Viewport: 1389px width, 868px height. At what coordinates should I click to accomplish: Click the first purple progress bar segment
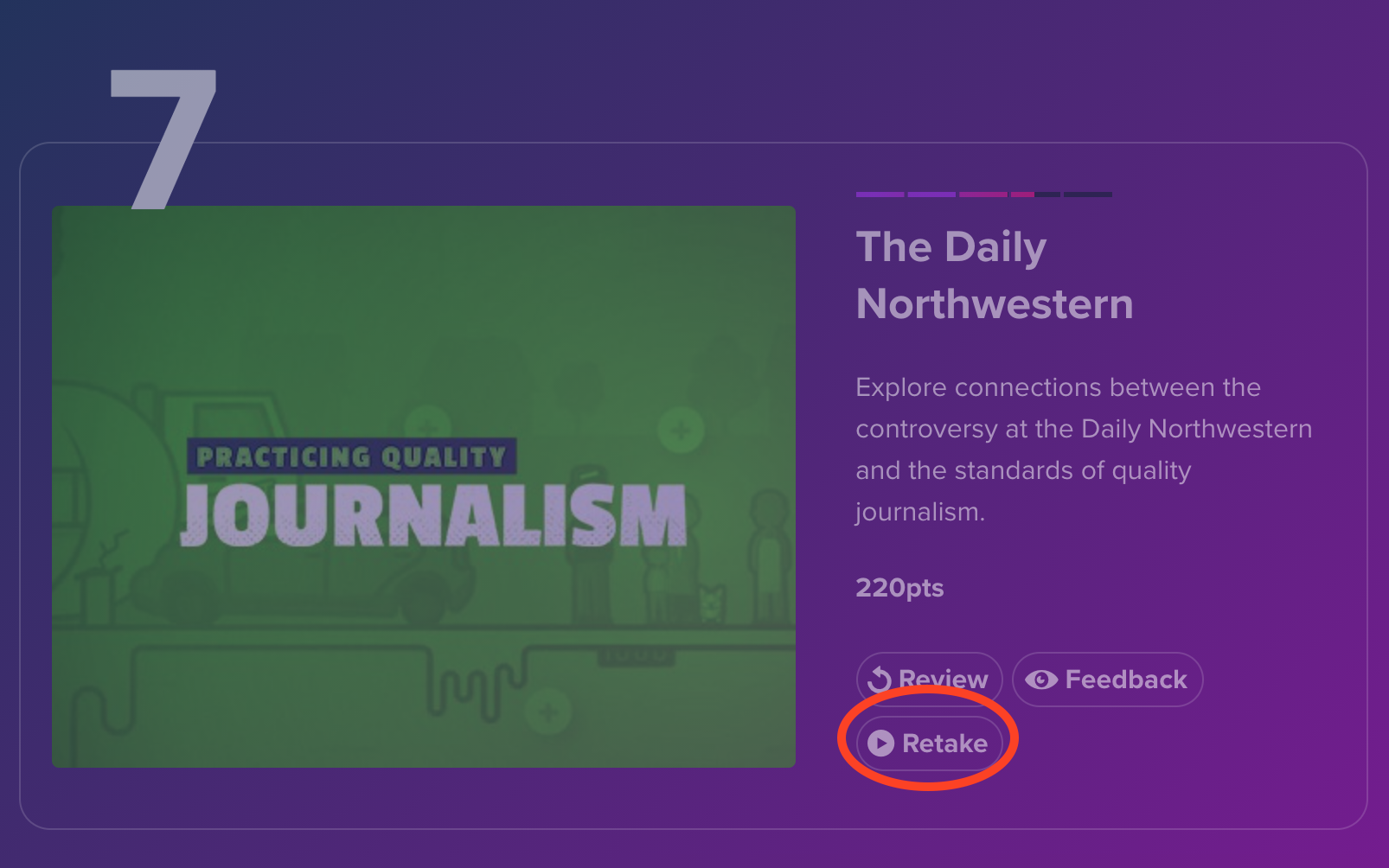click(880, 195)
